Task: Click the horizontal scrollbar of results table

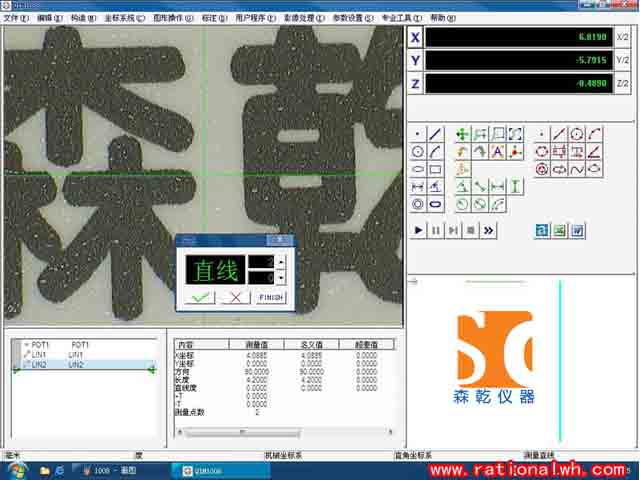Action: [285, 431]
